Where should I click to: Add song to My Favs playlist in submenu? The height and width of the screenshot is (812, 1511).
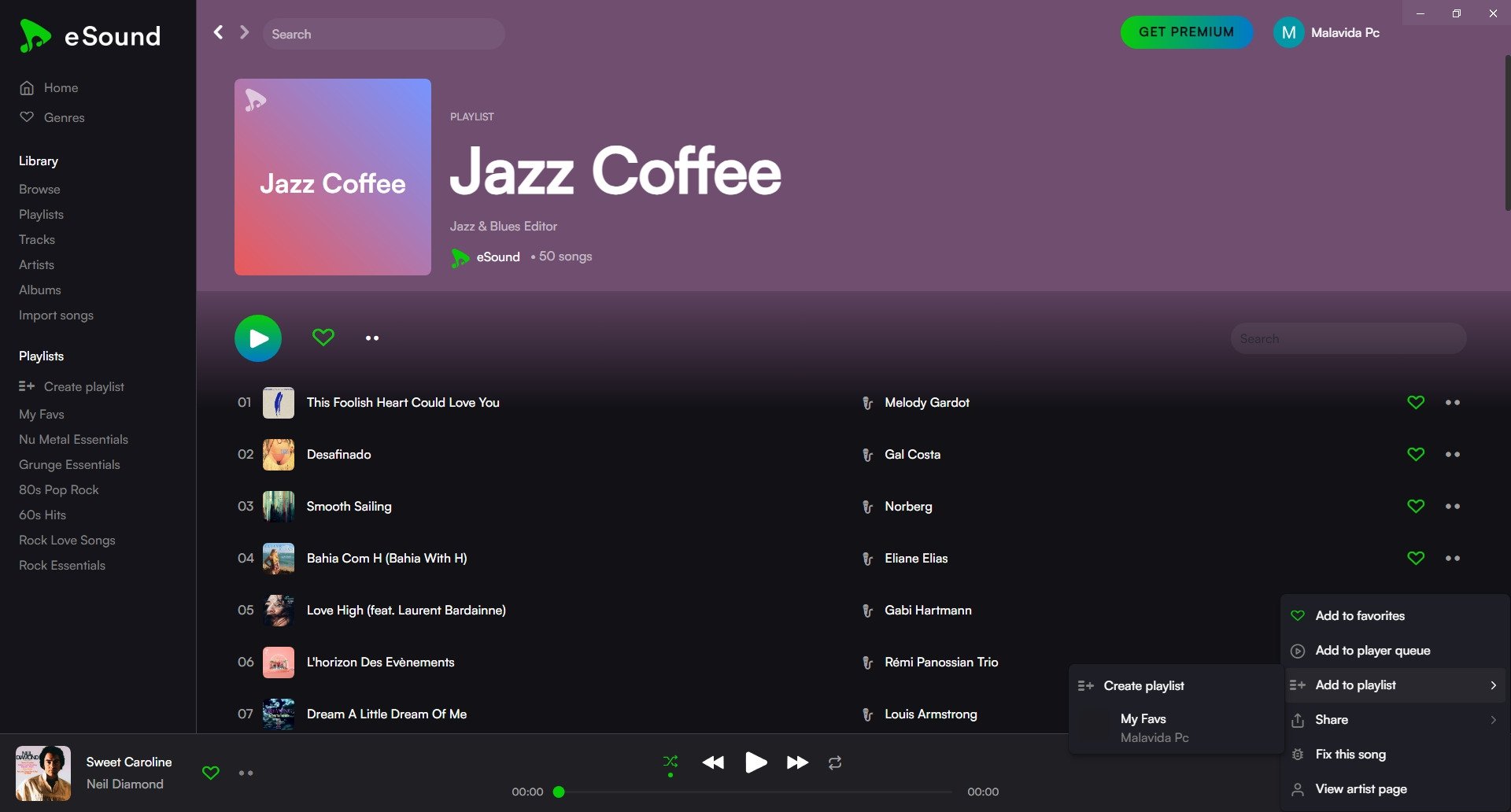tap(1176, 728)
